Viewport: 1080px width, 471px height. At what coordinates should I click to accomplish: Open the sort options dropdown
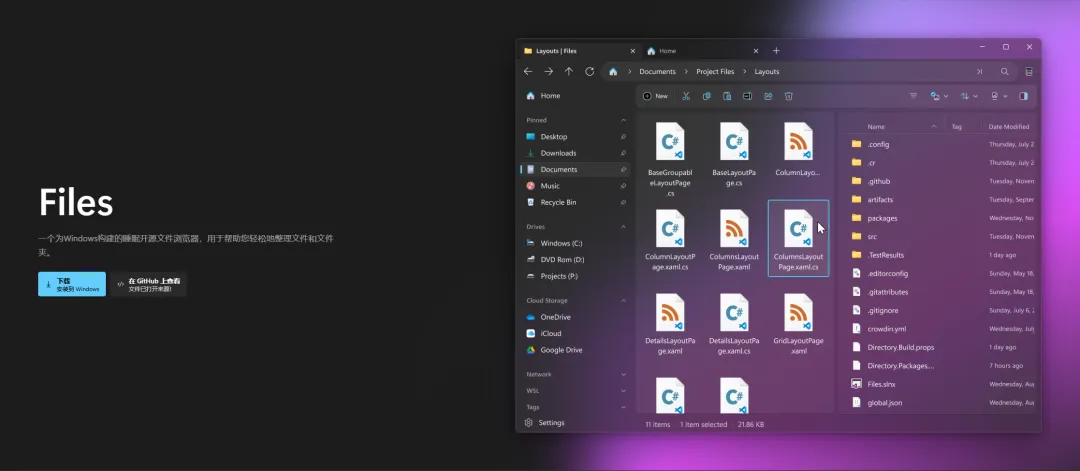click(x=969, y=96)
